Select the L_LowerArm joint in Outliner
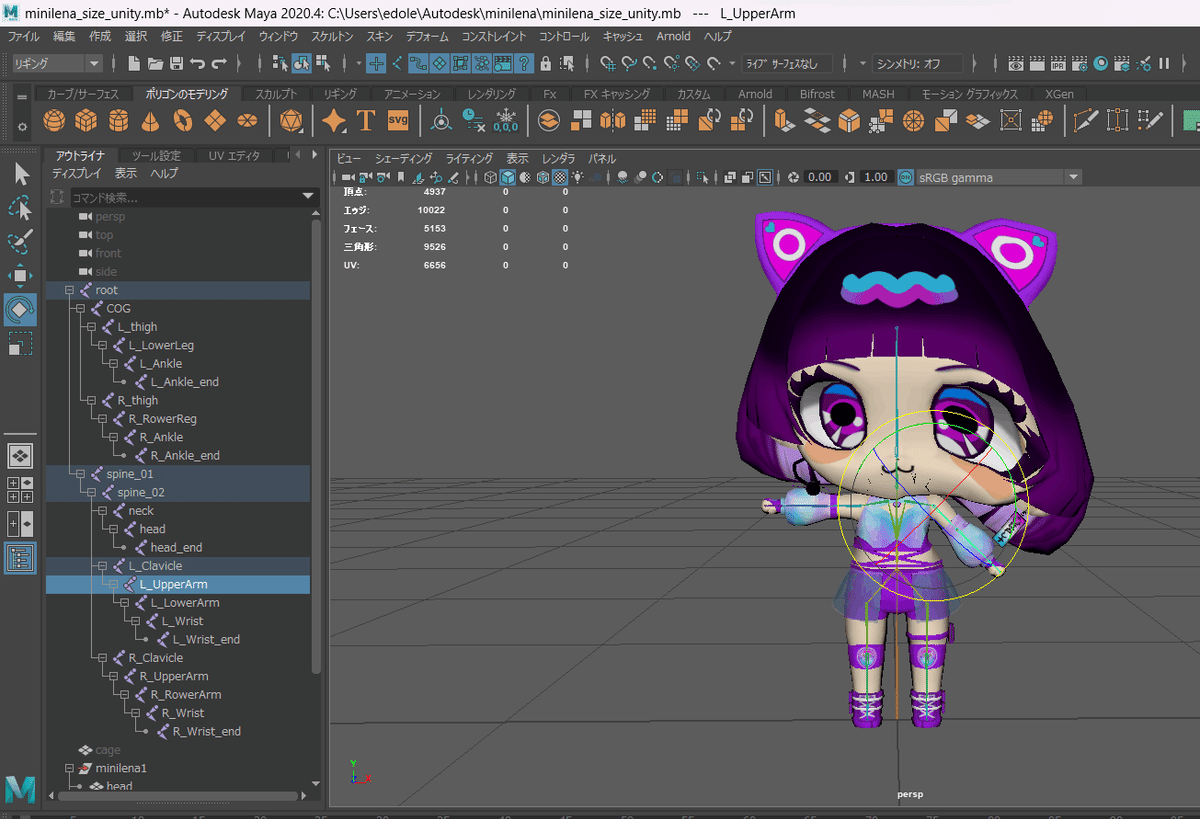This screenshot has height=819, width=1200. point(185,603)
